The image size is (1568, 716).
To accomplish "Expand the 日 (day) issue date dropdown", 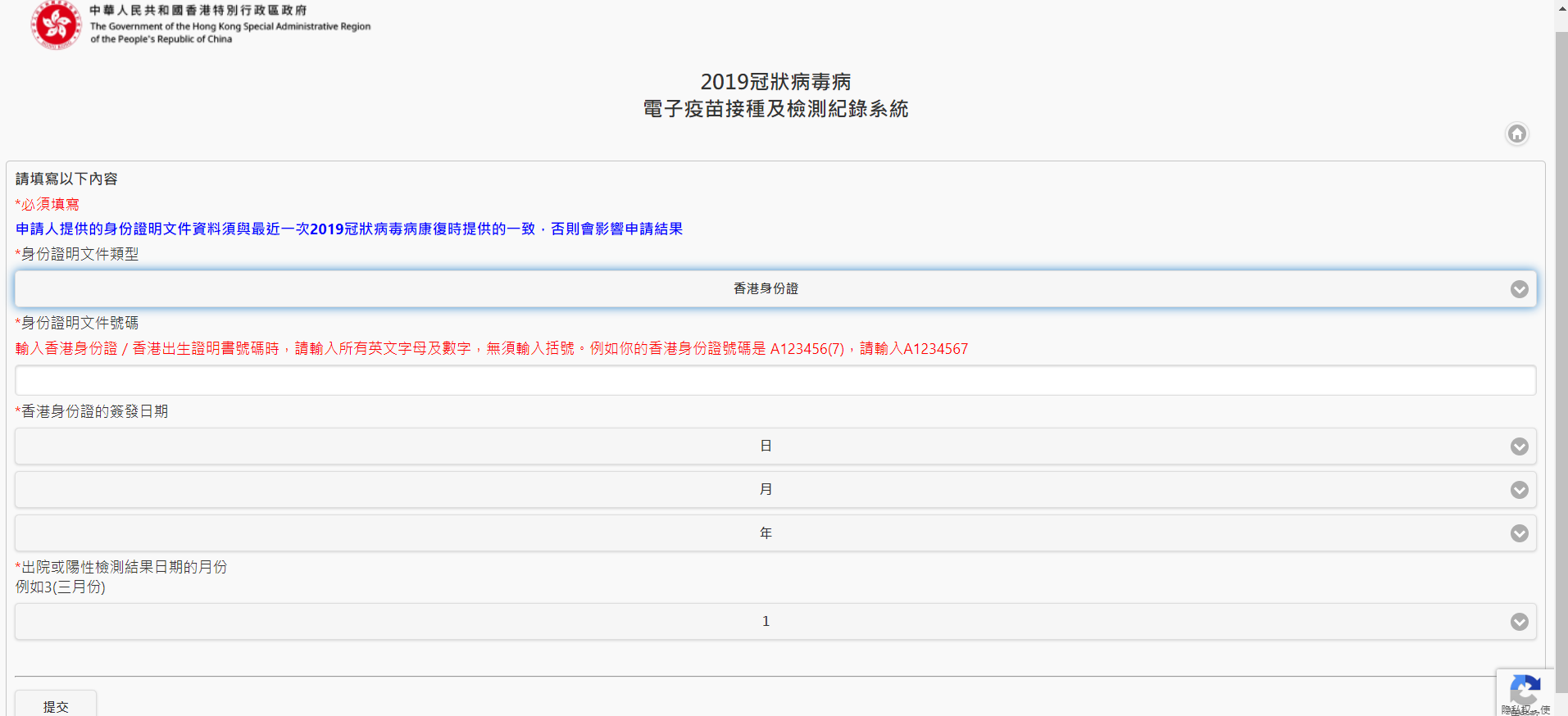I will pos(766,446).
